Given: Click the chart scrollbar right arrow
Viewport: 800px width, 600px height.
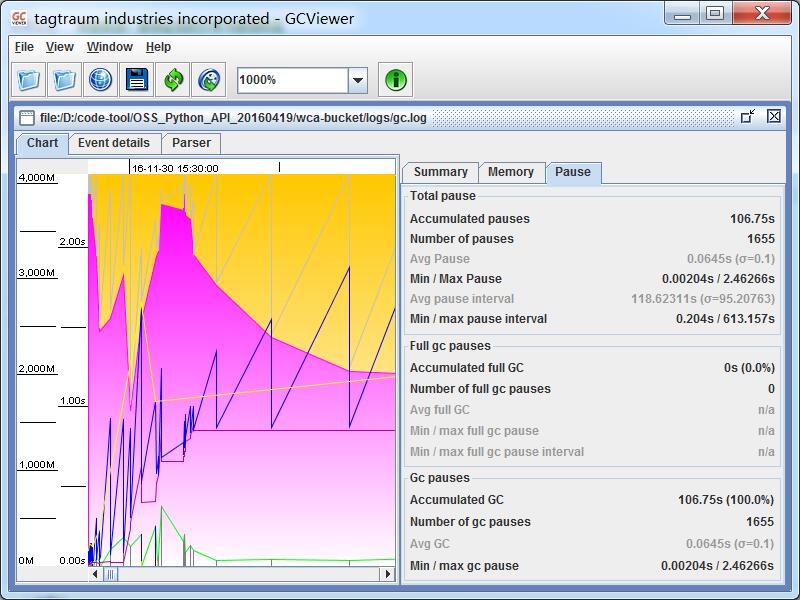Looking at the screenshot, I should coord(387,574).
